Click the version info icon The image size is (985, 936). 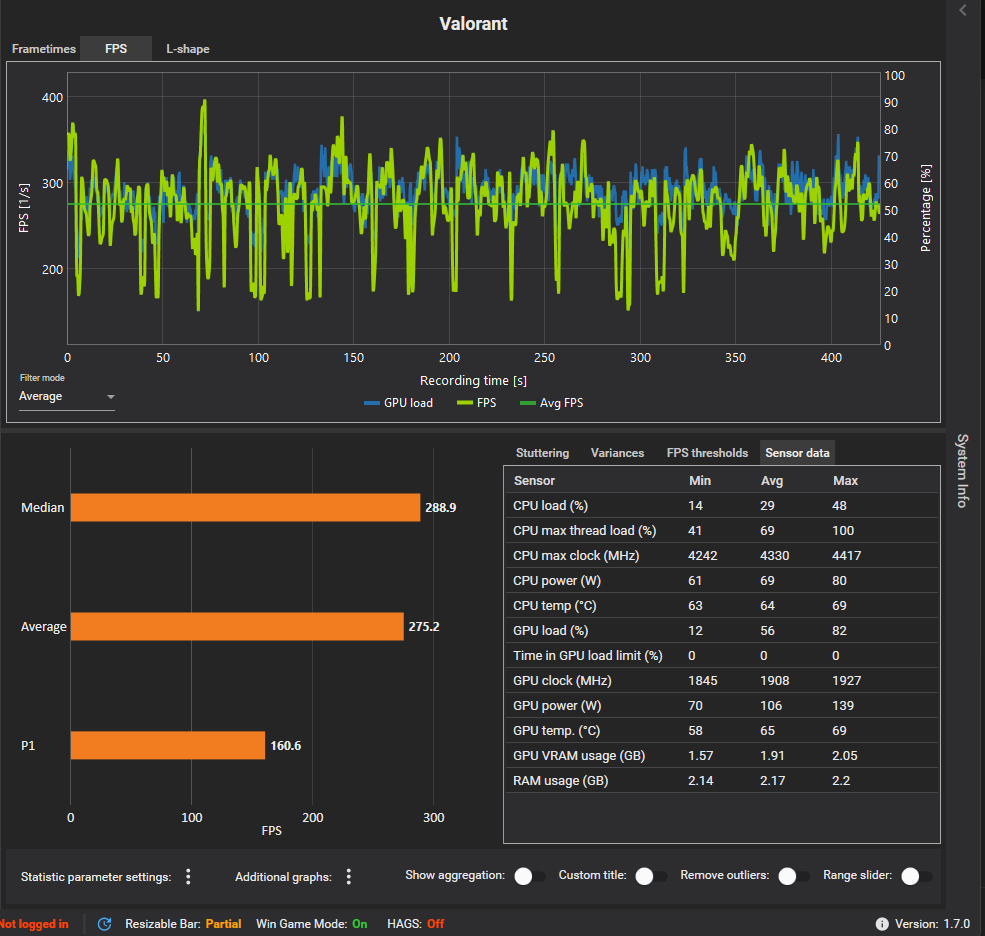click(882, 924)
